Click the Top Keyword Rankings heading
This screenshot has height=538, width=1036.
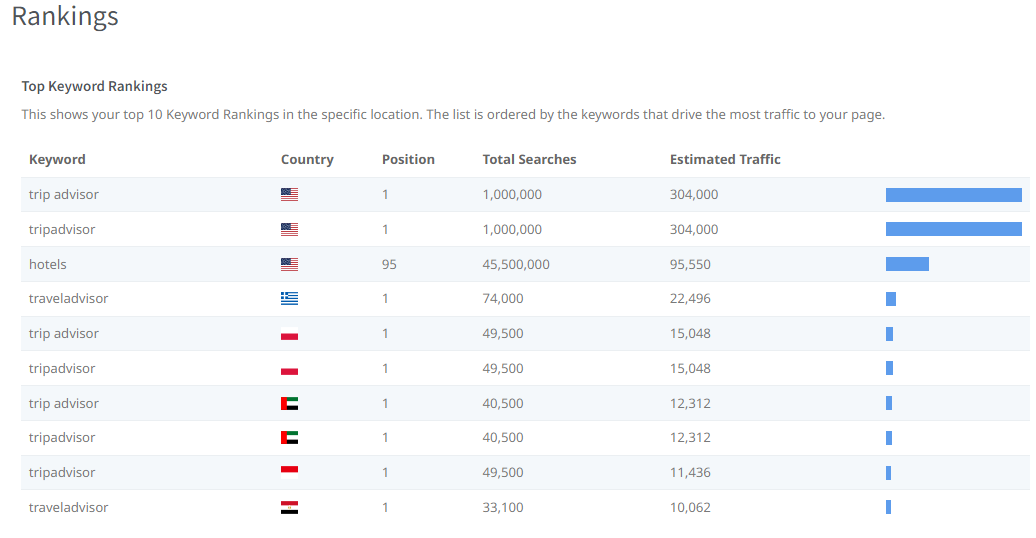point(94,86)
